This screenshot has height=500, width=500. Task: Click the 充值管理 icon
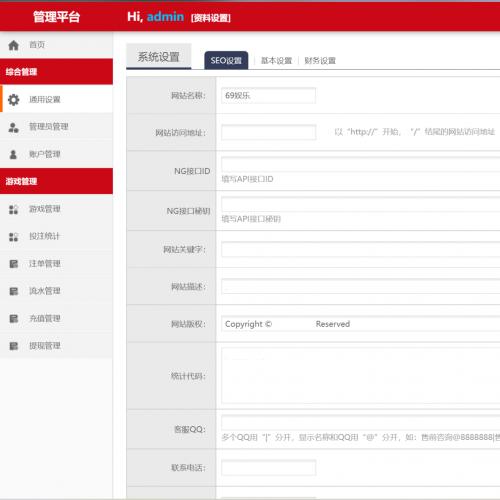point(13,319)
